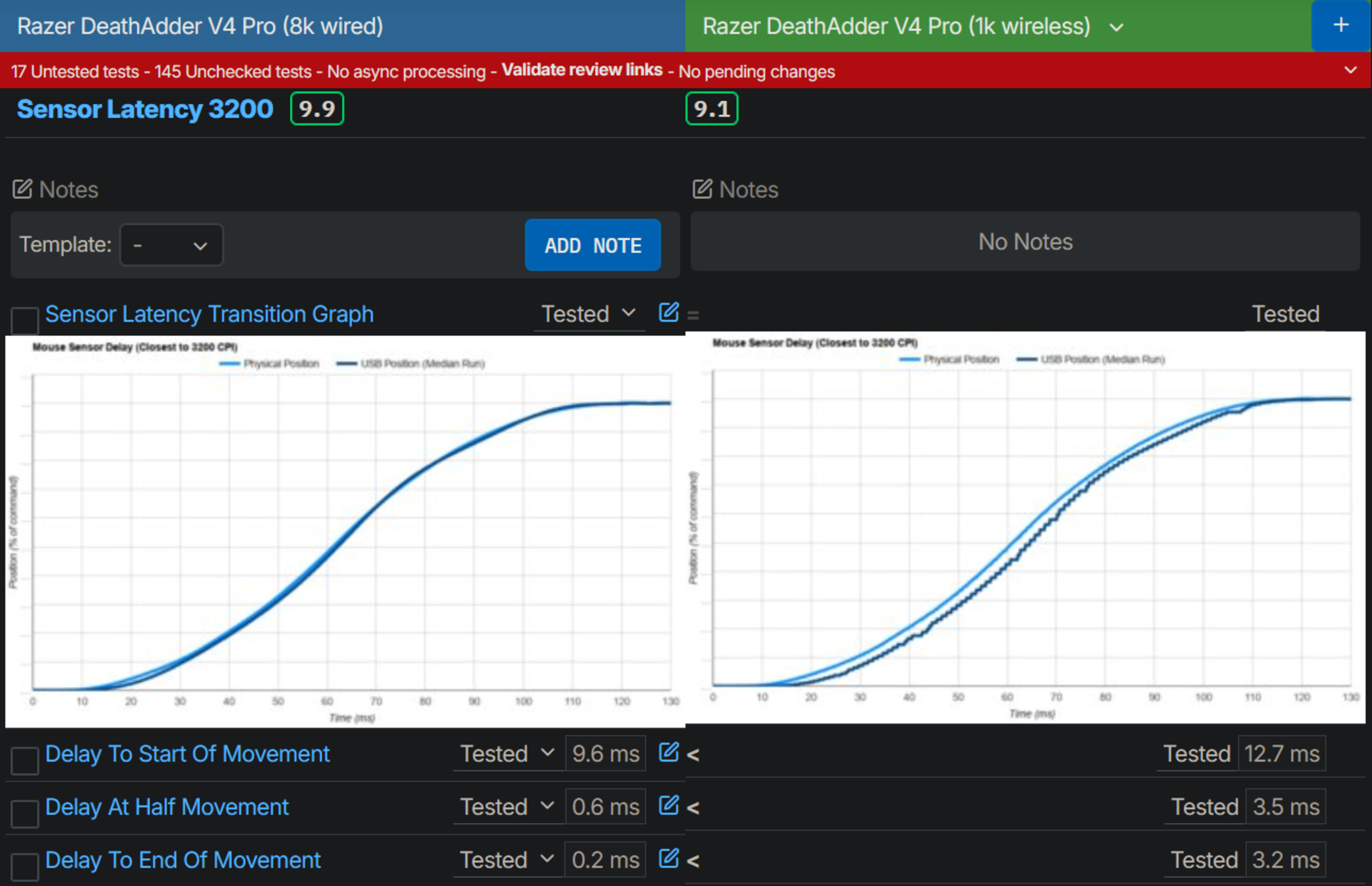Tick the Delay To Start Of Movement checkbox

click(x=25, y=761)
